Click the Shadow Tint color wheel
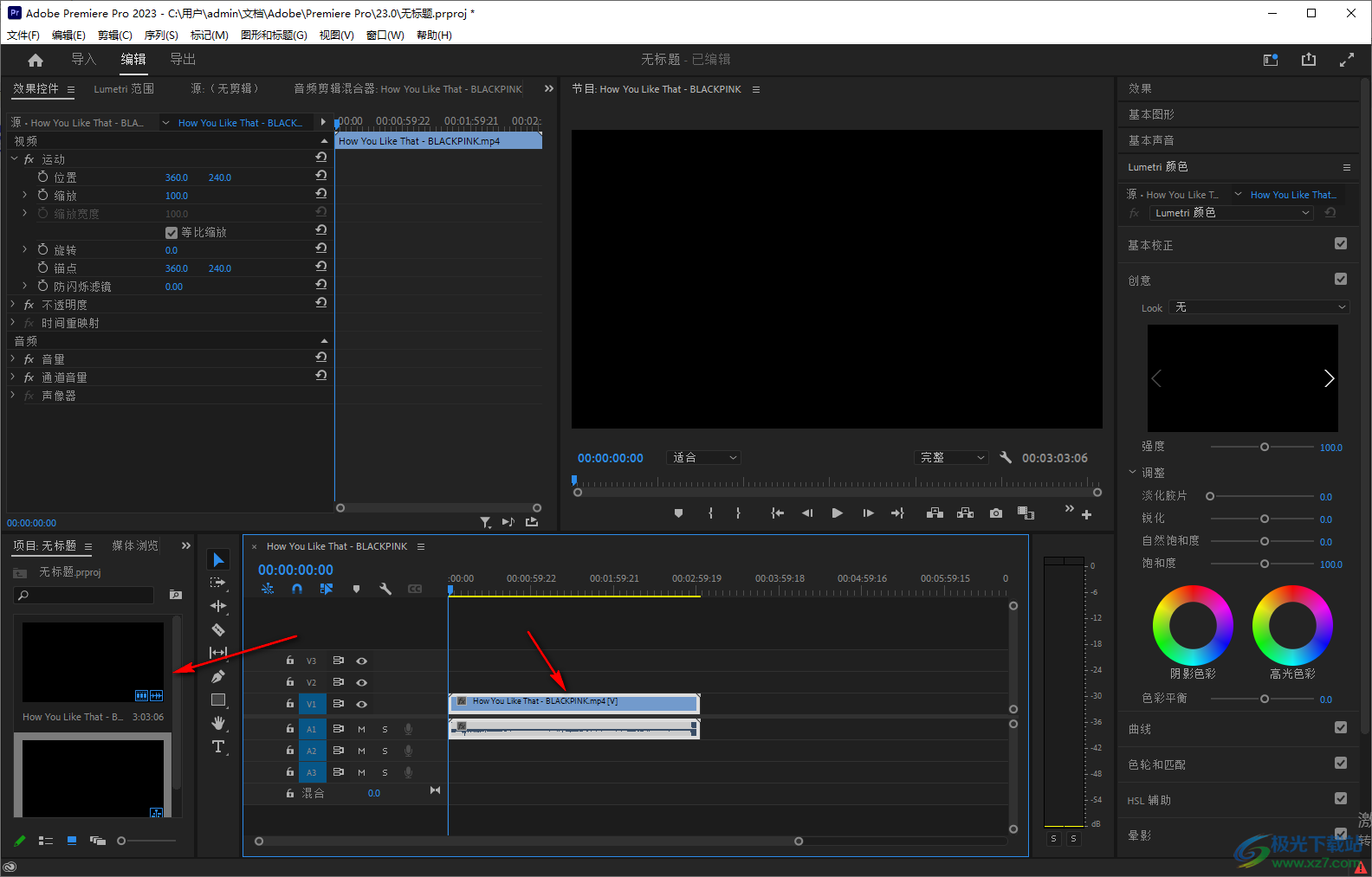This screenshot has width=1372, height=877. point(1193,625)
